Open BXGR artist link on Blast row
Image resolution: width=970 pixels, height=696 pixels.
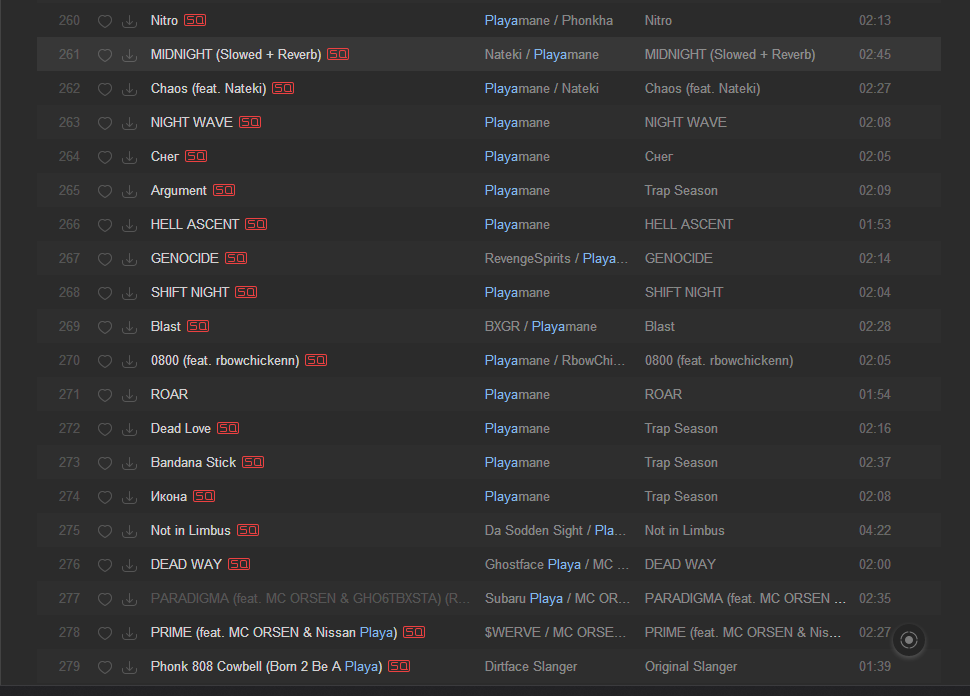pos(502,326)
